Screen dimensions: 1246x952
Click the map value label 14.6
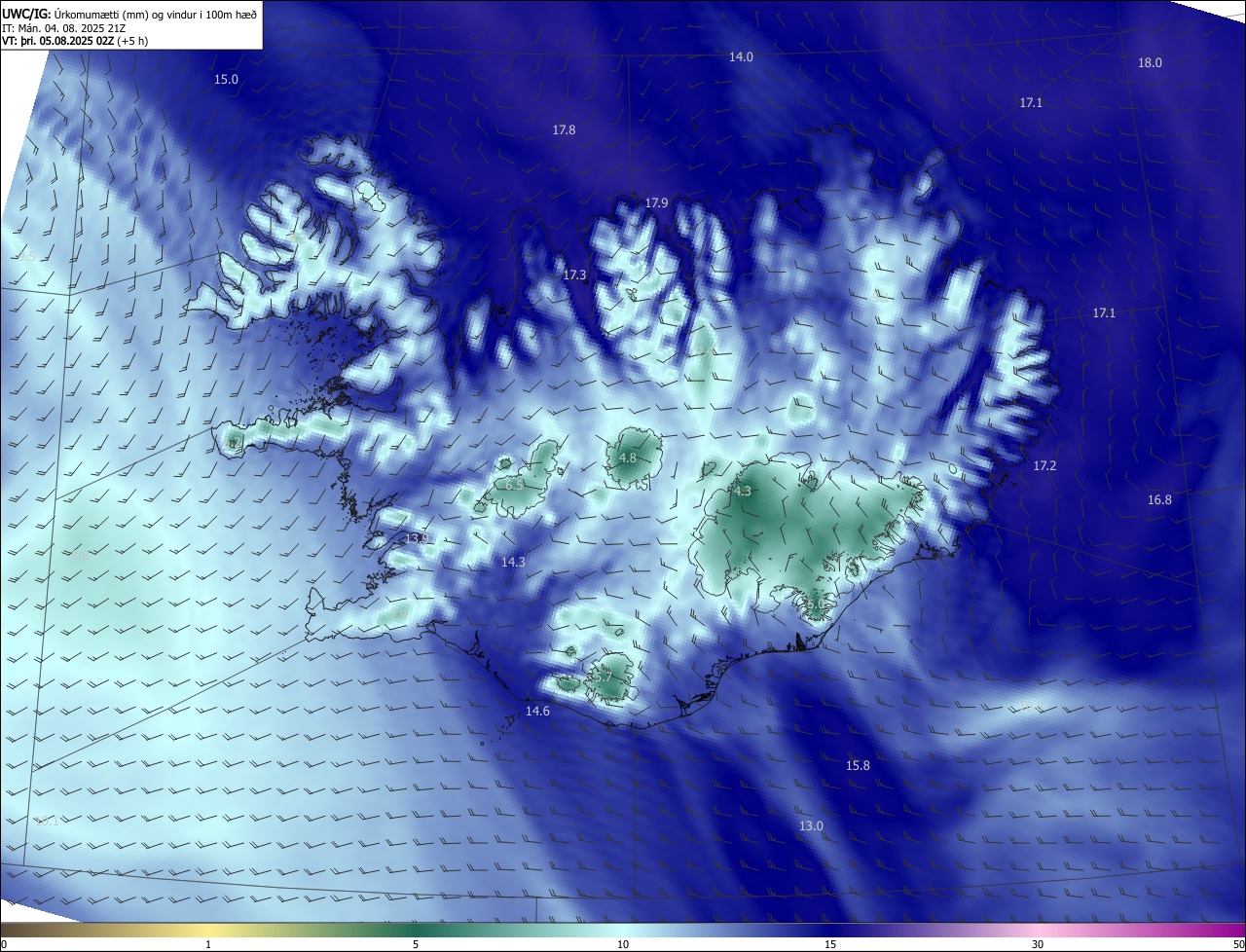point(537,712)
